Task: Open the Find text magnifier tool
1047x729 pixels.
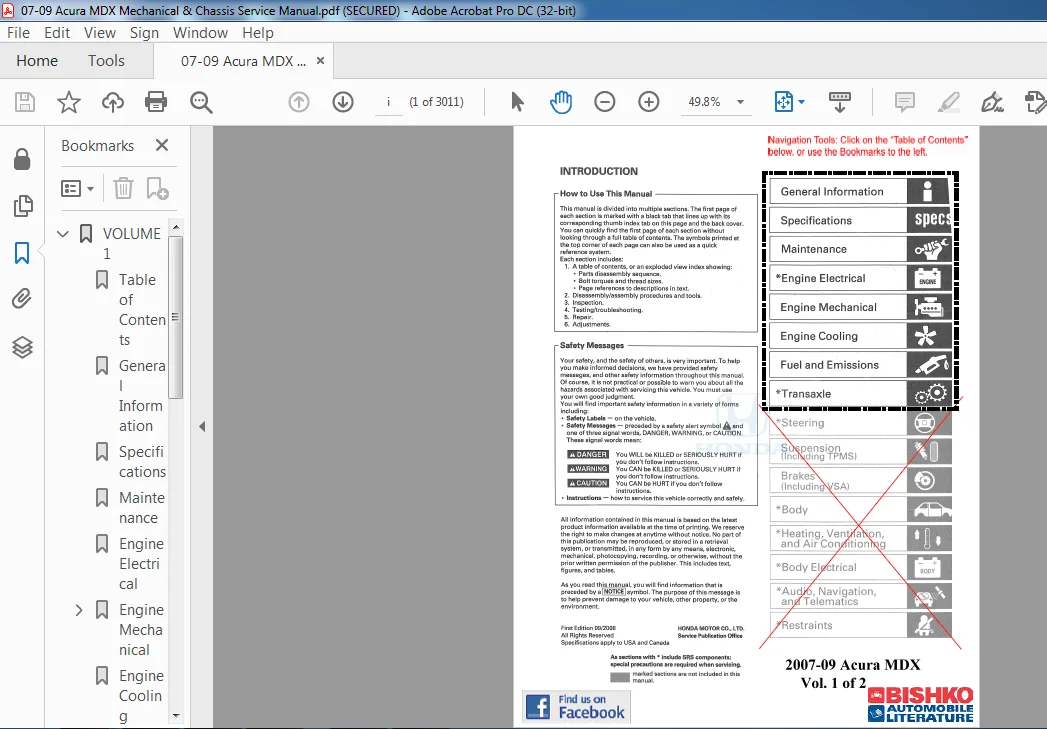Action: [201, 102]
